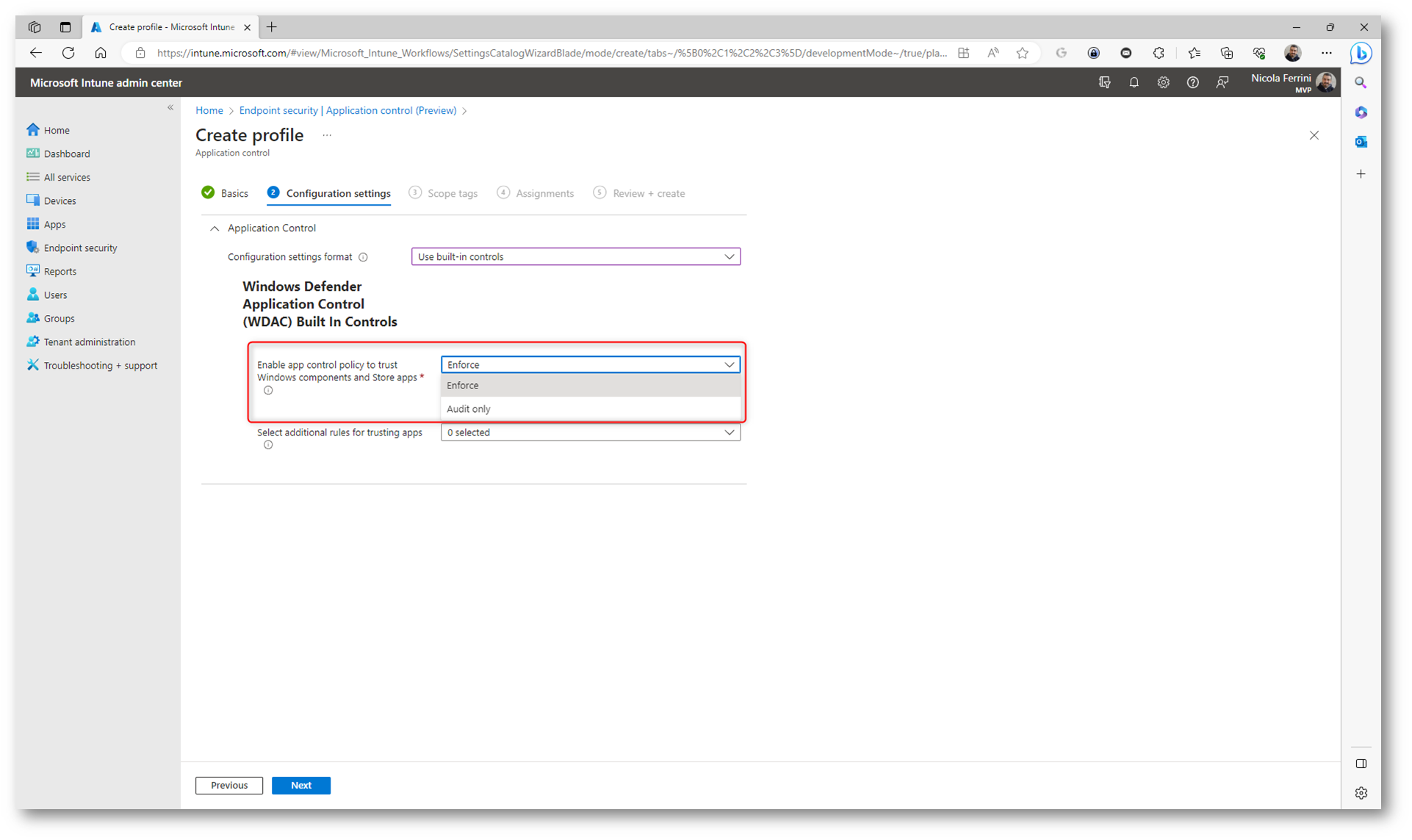
Task: Go to the Basics step
Action: click(x=225, y=193)
